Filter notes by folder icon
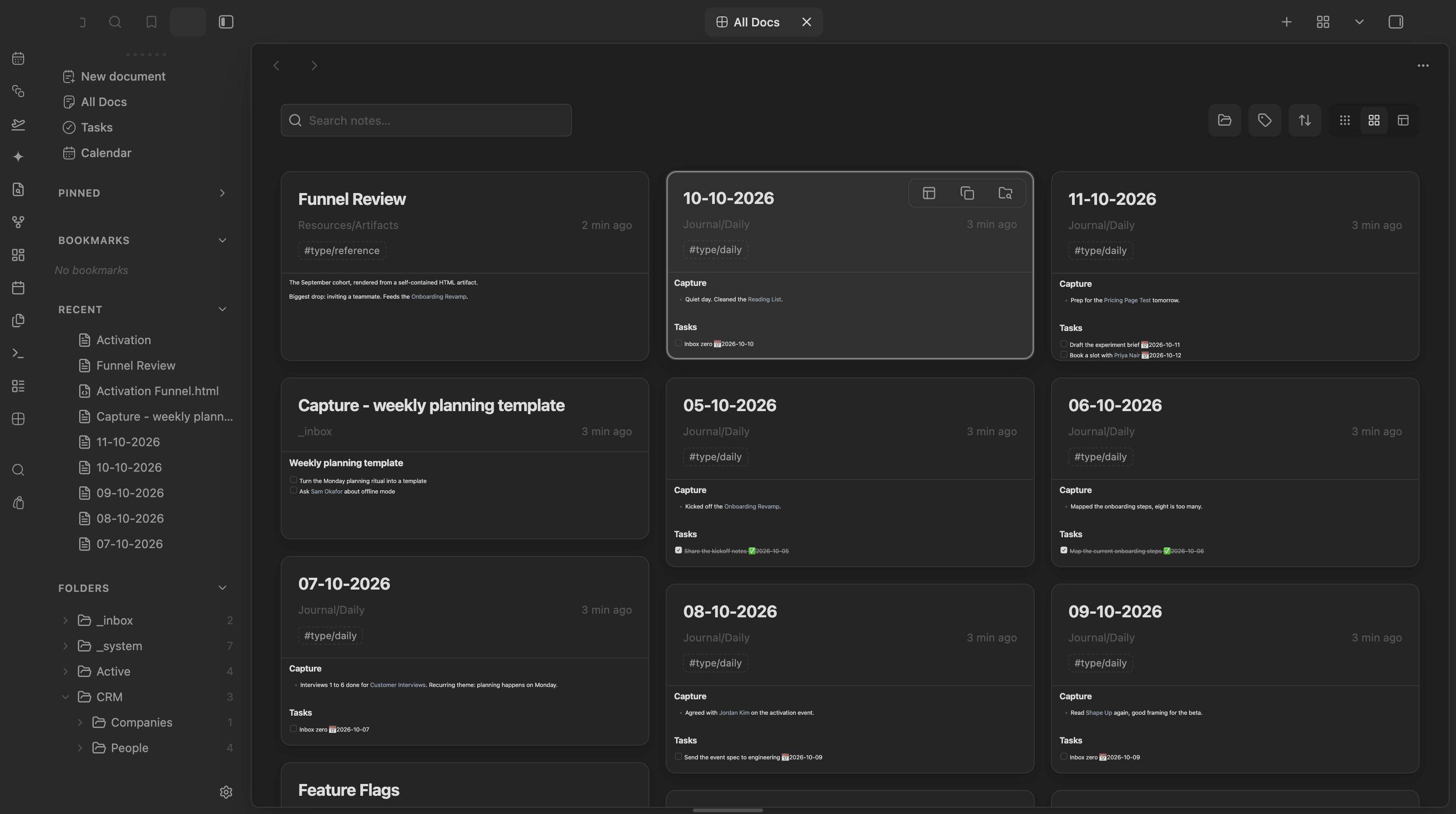Viewport: 1456px width, 814px height. 1224,120
